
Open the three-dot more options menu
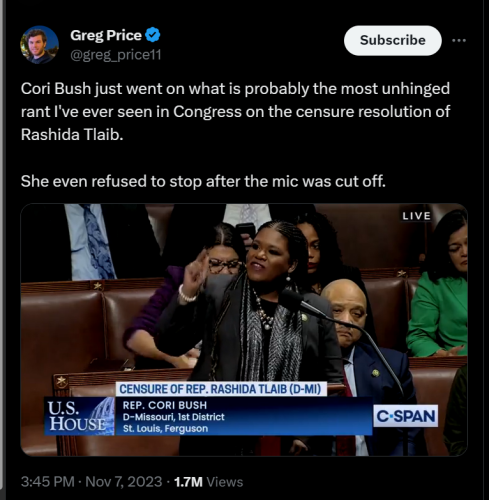[459, 40]
